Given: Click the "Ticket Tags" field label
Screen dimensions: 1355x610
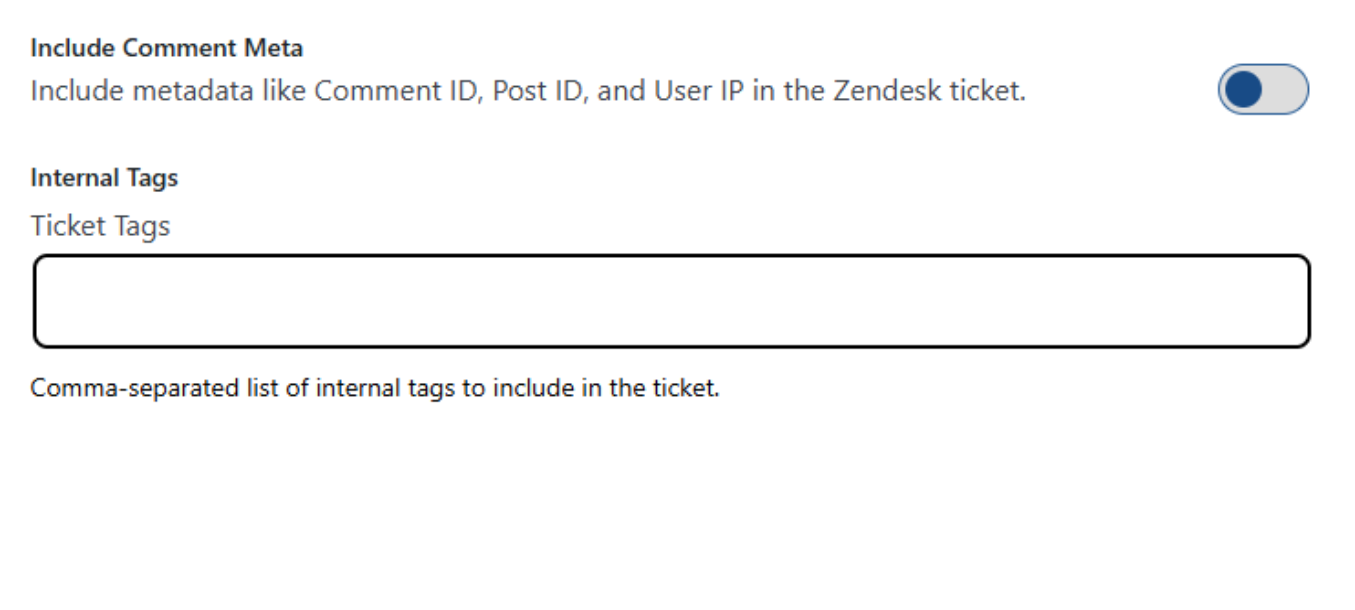Looking at the screenshot, I should click(x=100, y=226).
